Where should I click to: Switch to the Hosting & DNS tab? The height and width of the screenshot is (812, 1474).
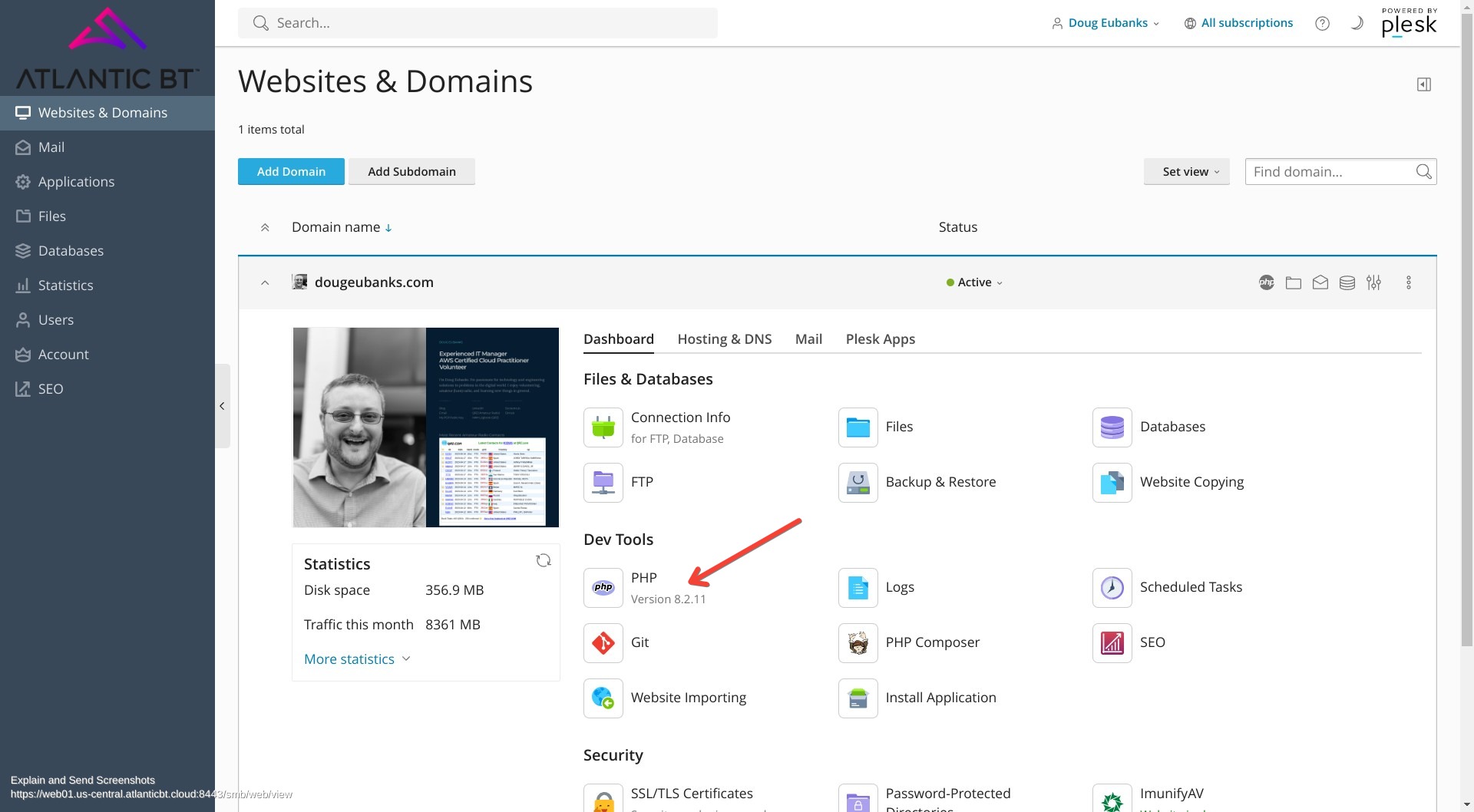click(725, 339)
